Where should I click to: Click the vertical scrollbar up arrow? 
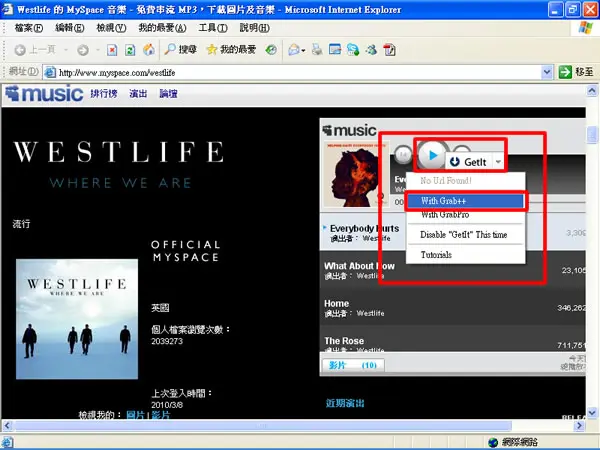[x=592, y=91]
